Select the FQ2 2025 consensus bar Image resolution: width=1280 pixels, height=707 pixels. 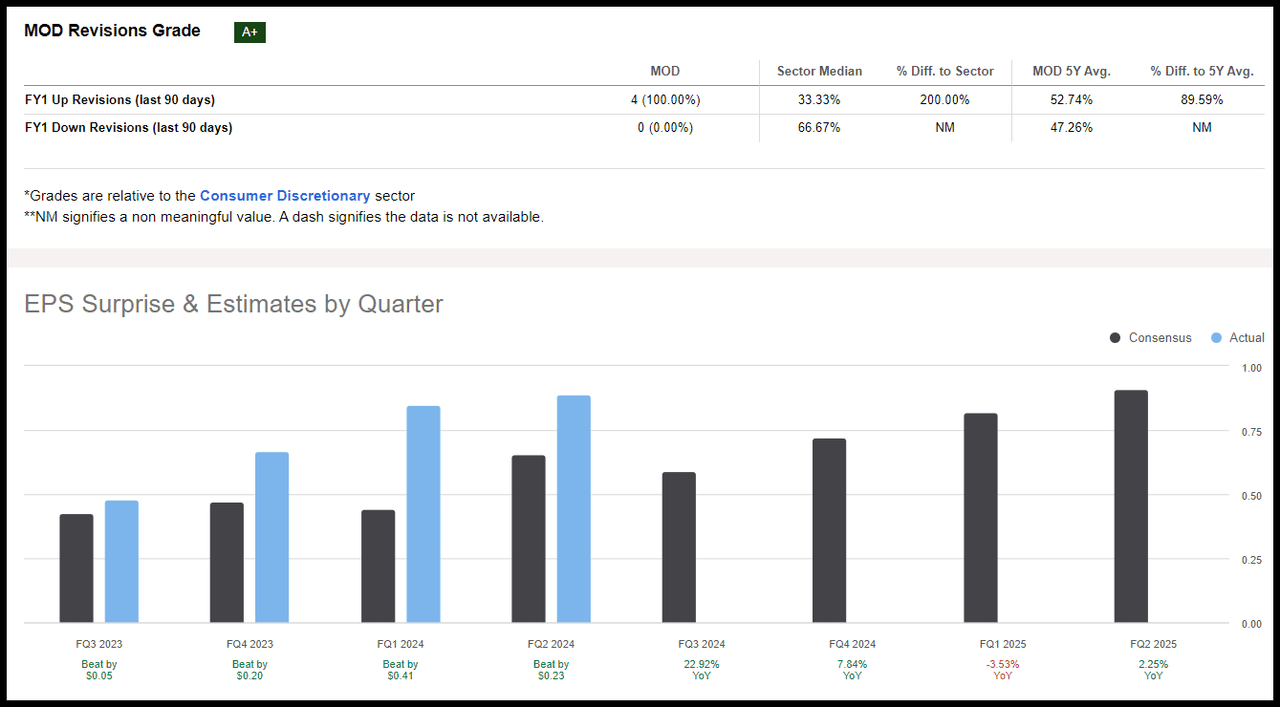[x=1131, y=506]
